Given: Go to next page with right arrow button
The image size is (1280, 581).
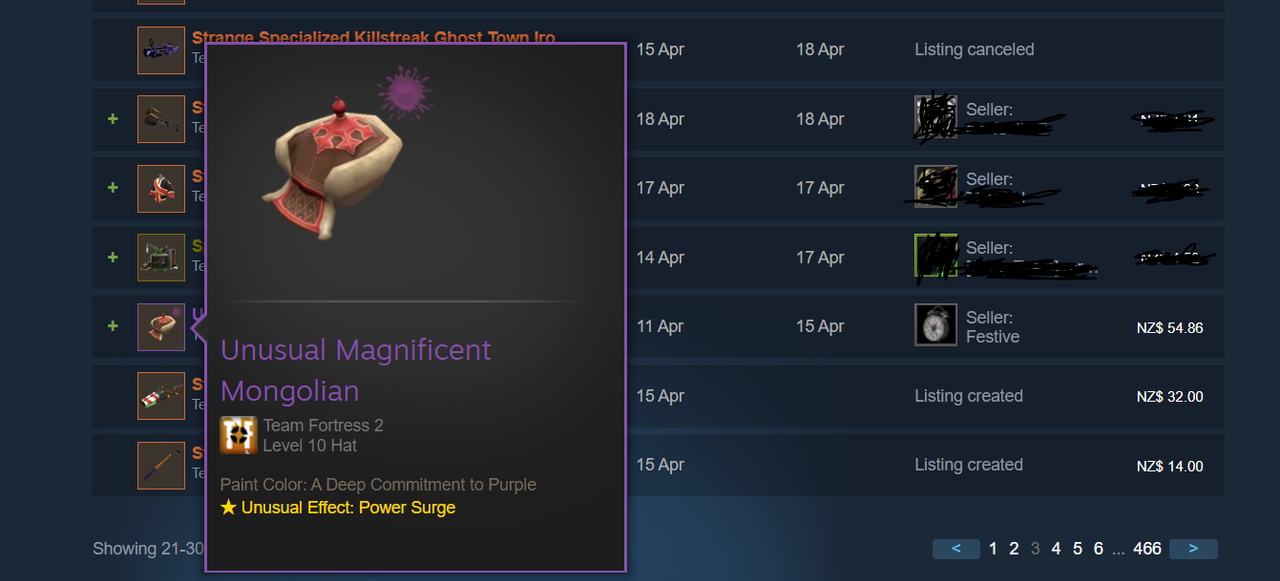Looking at the screenshot, I should [x=1193, y=548].
